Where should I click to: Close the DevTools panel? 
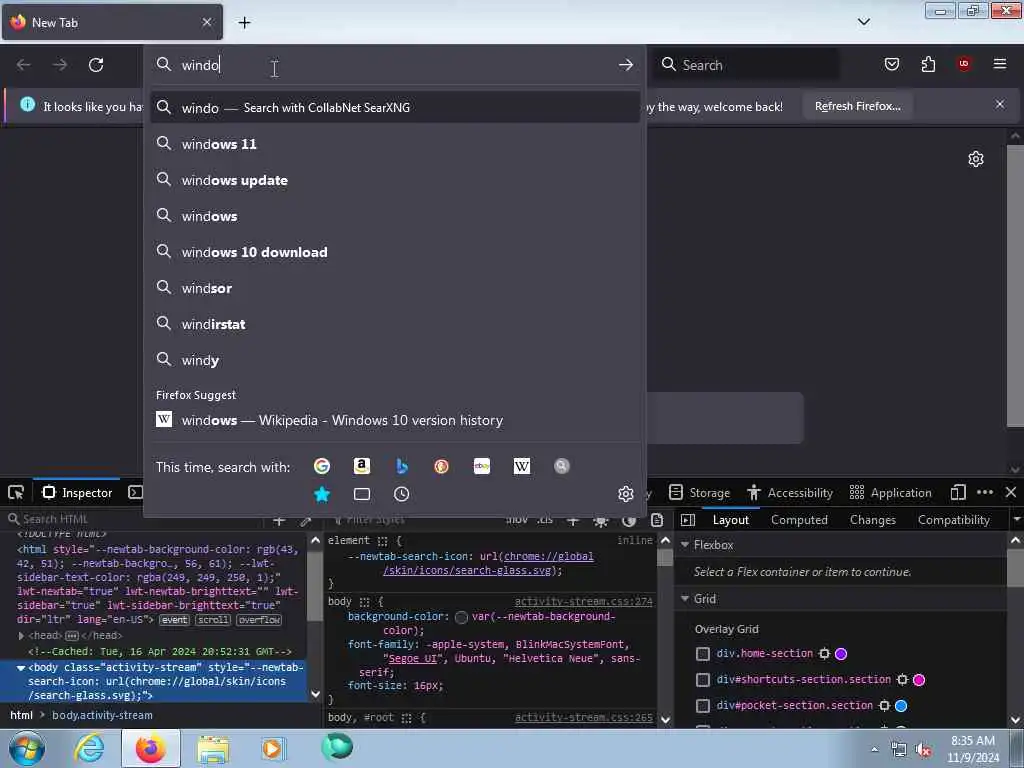click(1011, 492)
